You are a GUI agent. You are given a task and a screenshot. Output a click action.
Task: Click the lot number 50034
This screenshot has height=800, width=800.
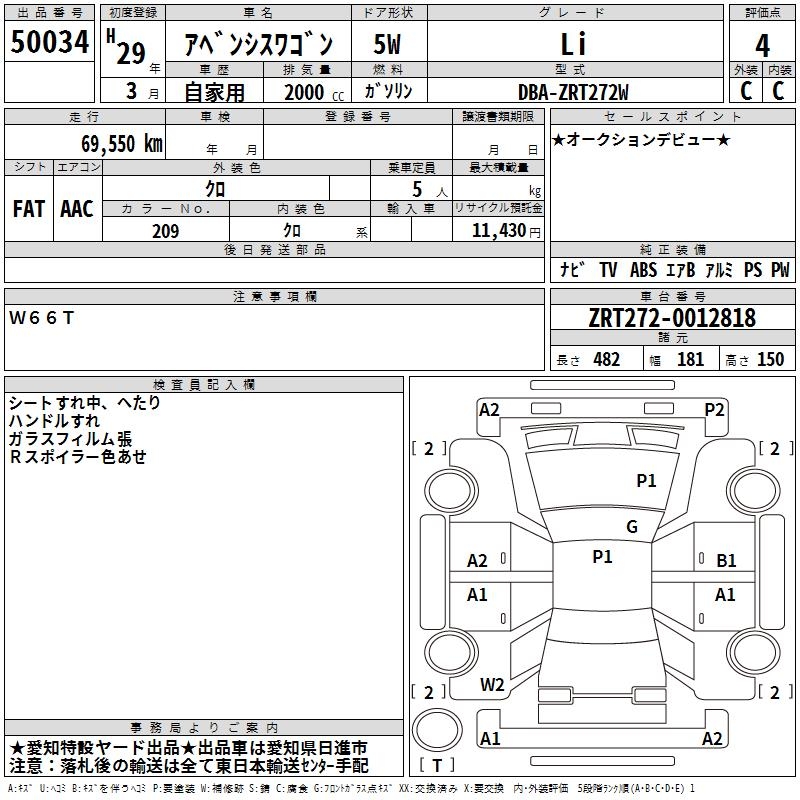tap(49, 43)
